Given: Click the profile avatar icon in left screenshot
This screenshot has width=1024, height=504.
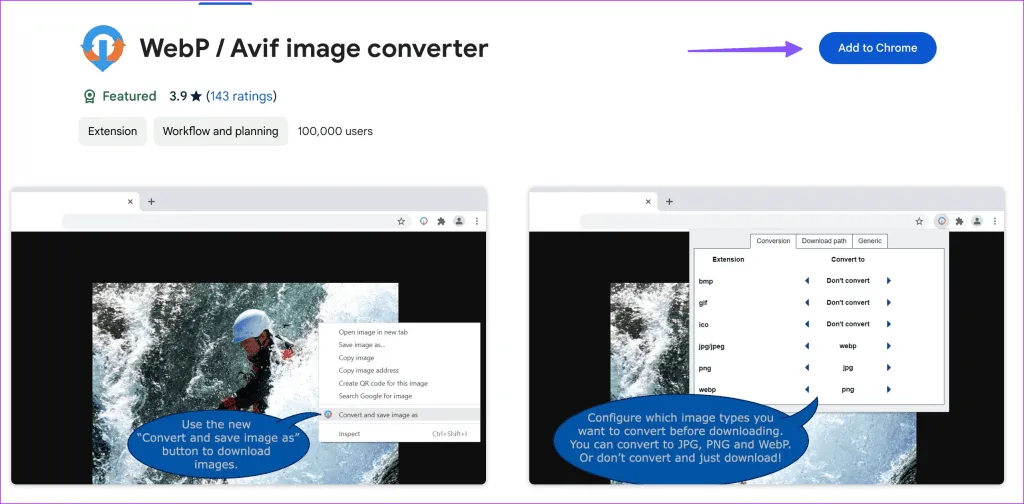Looking at the screenshot, I should click(x=458, y=221).
